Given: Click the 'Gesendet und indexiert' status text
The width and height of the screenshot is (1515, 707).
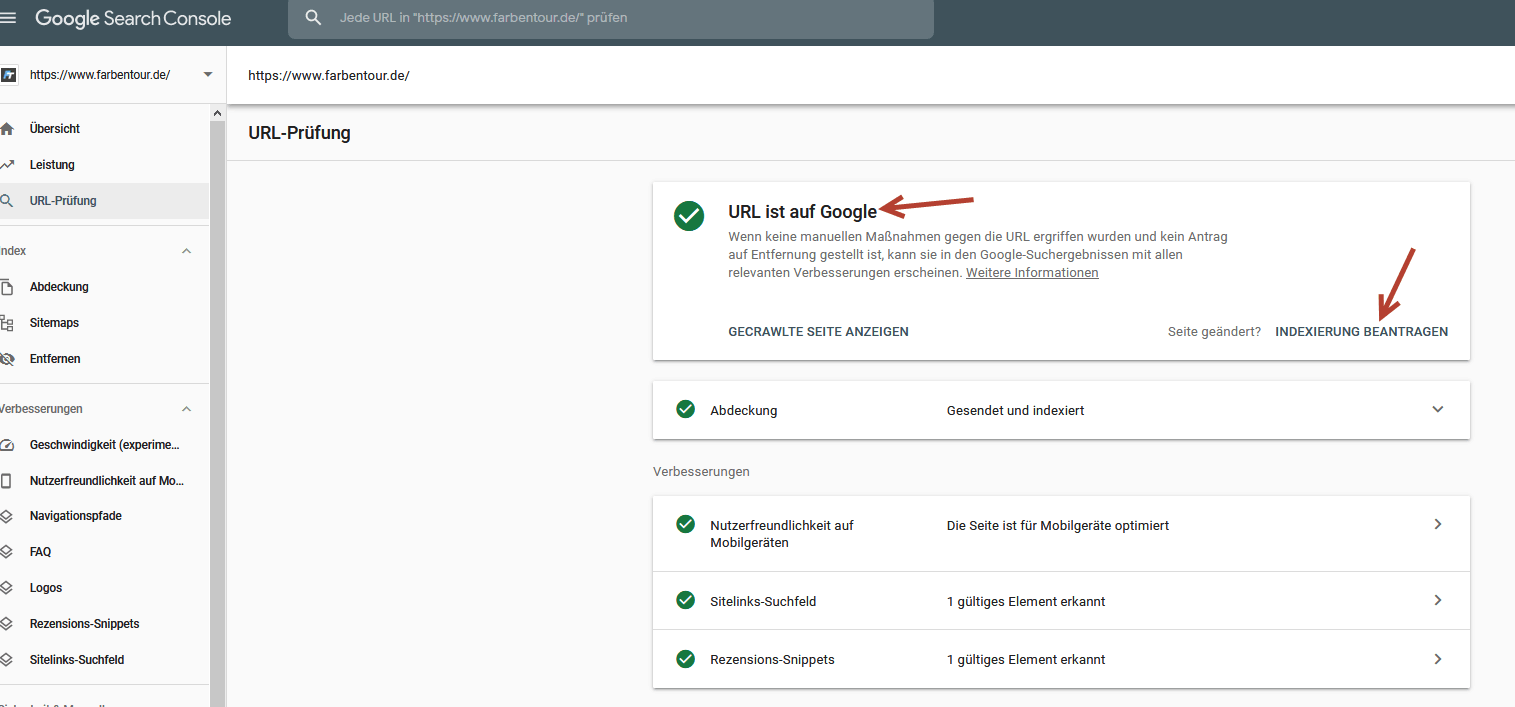Looking at the screenshot, I should click(x=1015, y=410).
